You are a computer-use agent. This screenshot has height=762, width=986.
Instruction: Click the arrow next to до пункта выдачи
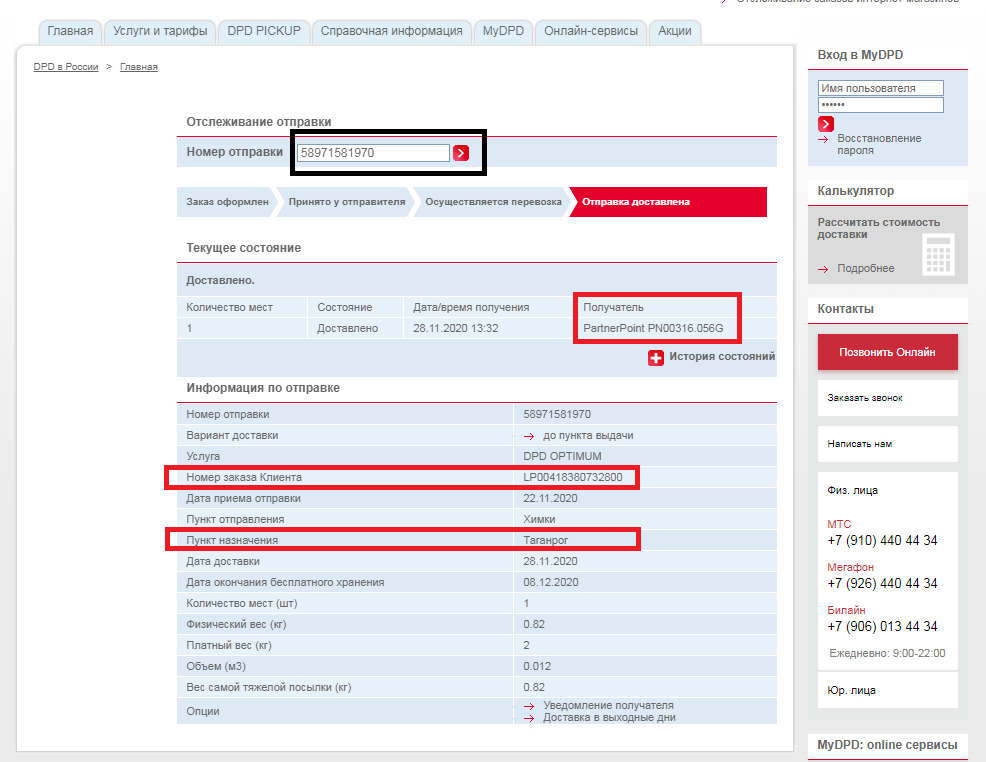click(529, 436)
